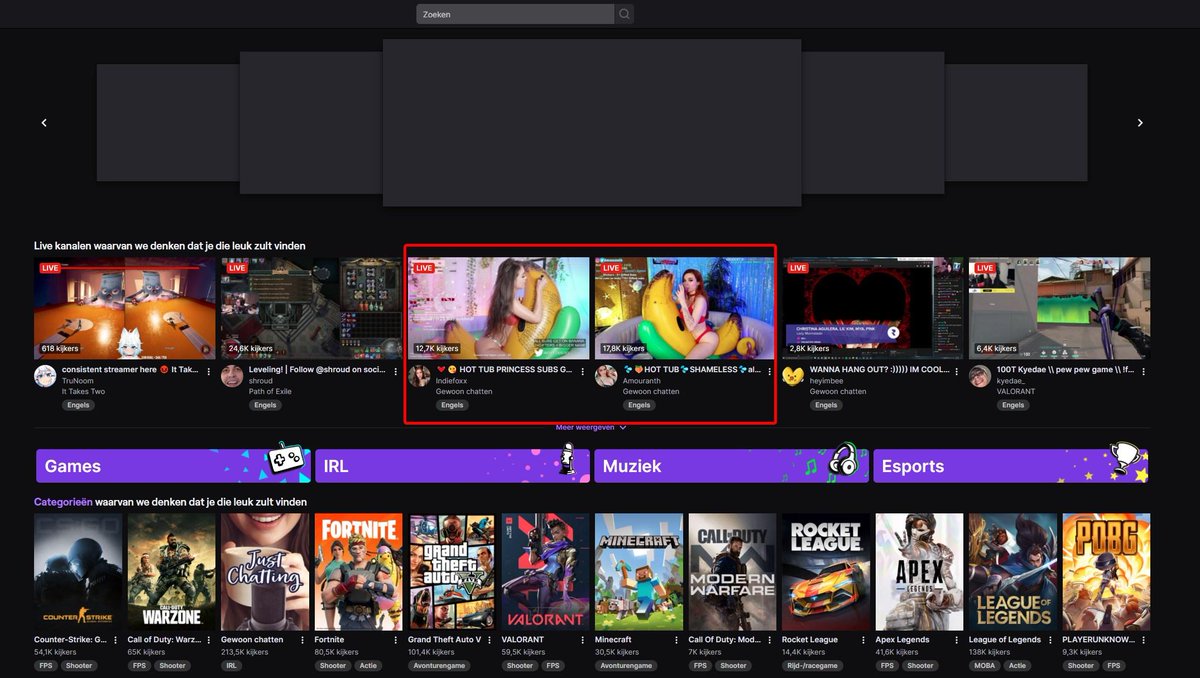Open three-dot menu for Counter-Strike category
1200x678 pixels.
116,640
